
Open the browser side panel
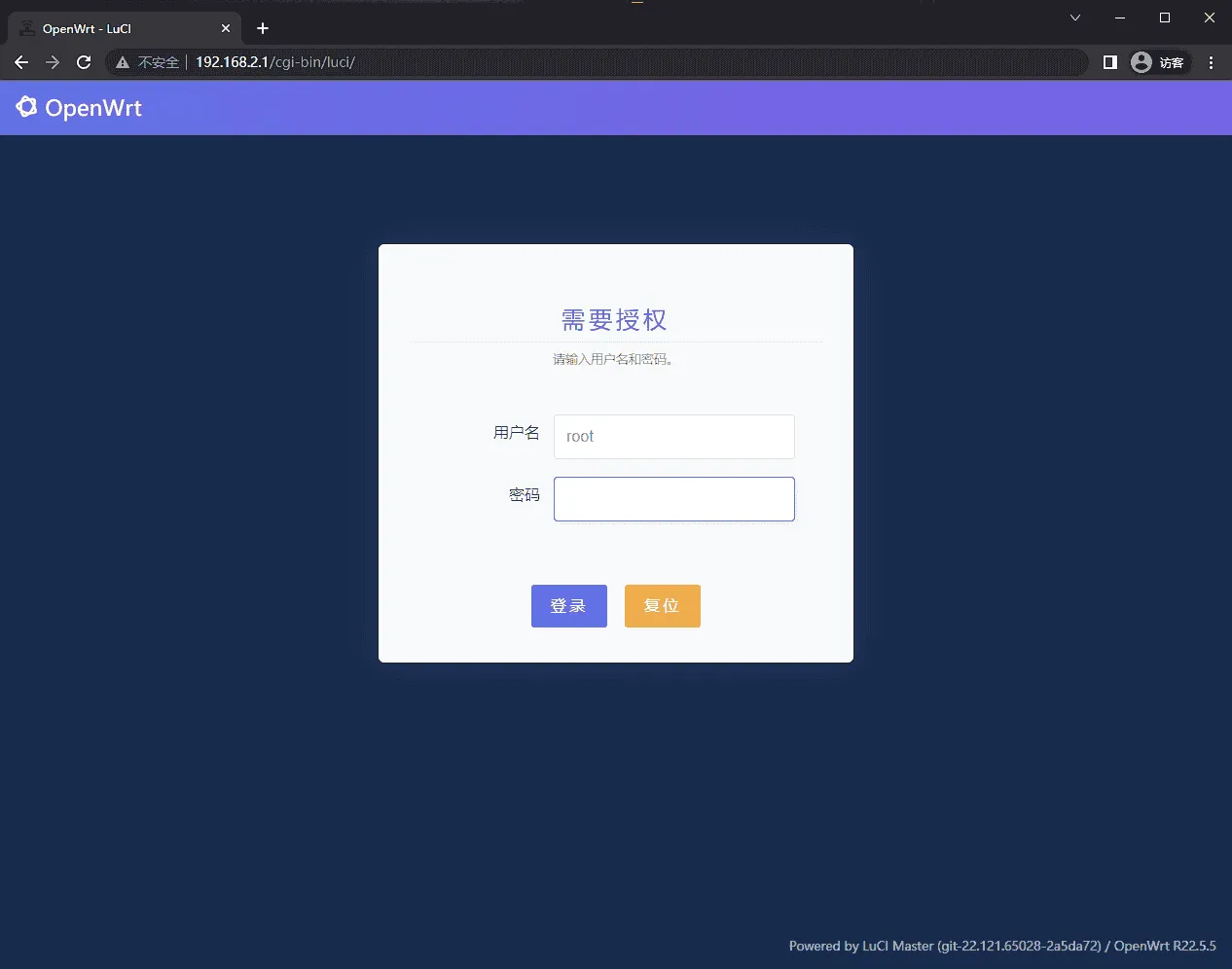(x=1109, y=62)
